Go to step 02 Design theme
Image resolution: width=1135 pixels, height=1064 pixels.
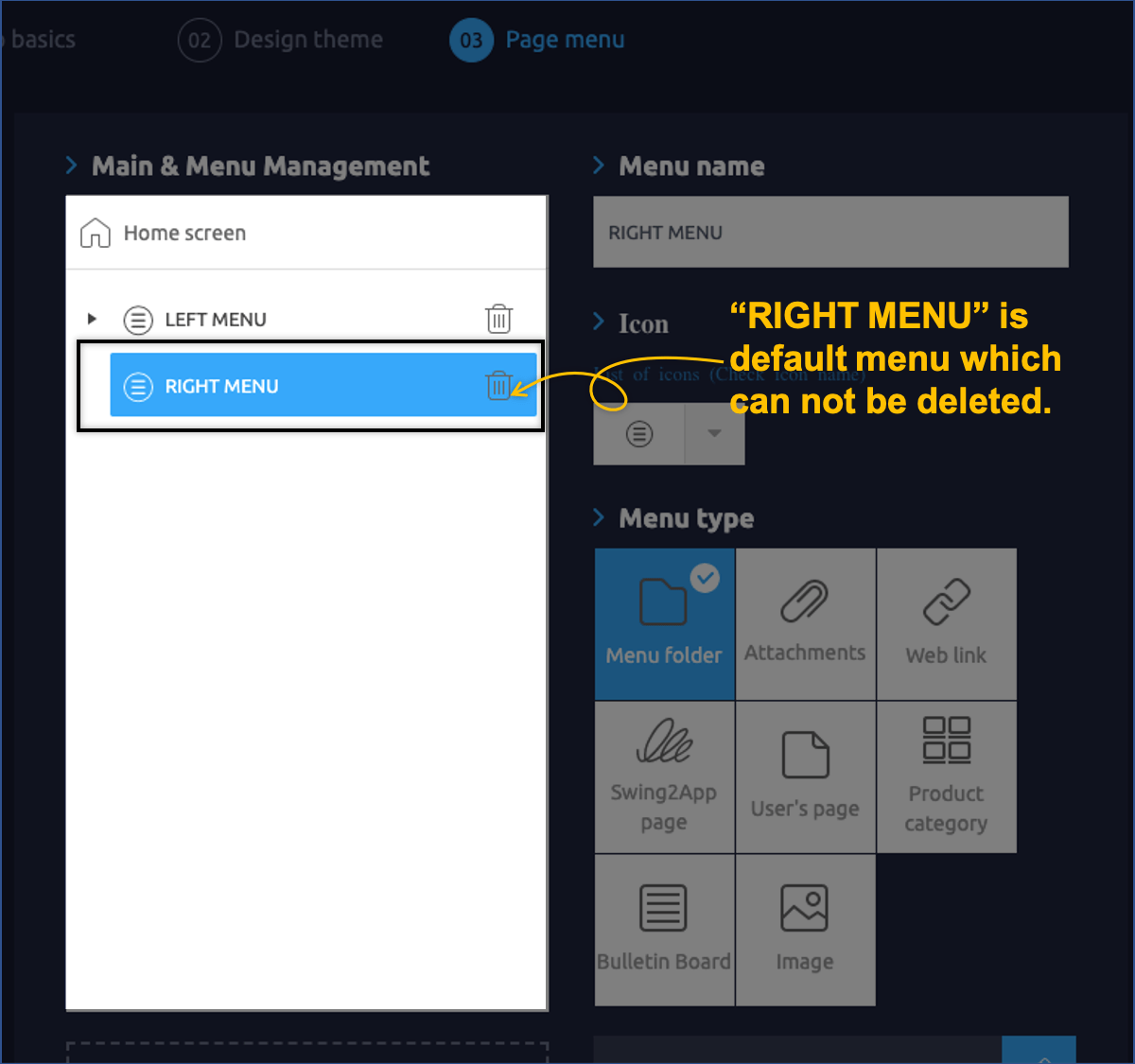pyautogui.click(x=281, y=40)
